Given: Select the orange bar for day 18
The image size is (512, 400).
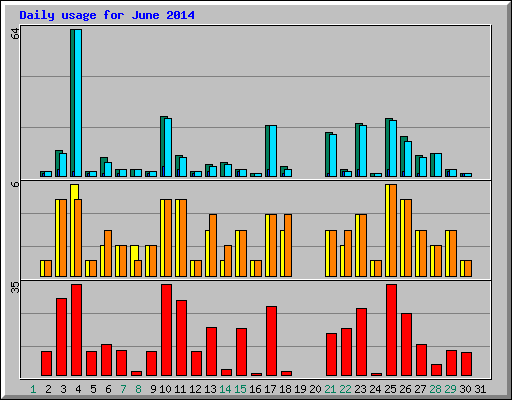Looking at the screenshot, I should 288,246.
